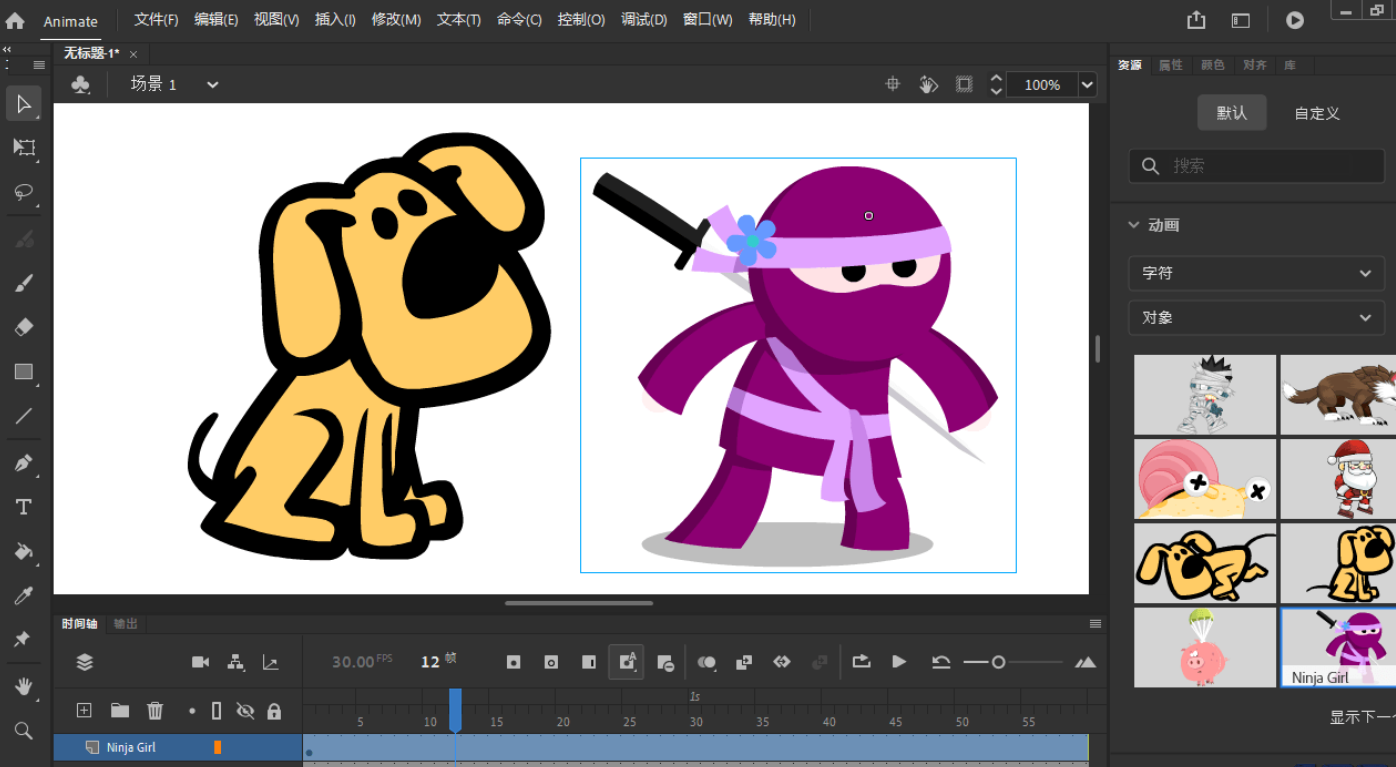
Task: Activate the Eyedropper tool
Action: [24, 596]
